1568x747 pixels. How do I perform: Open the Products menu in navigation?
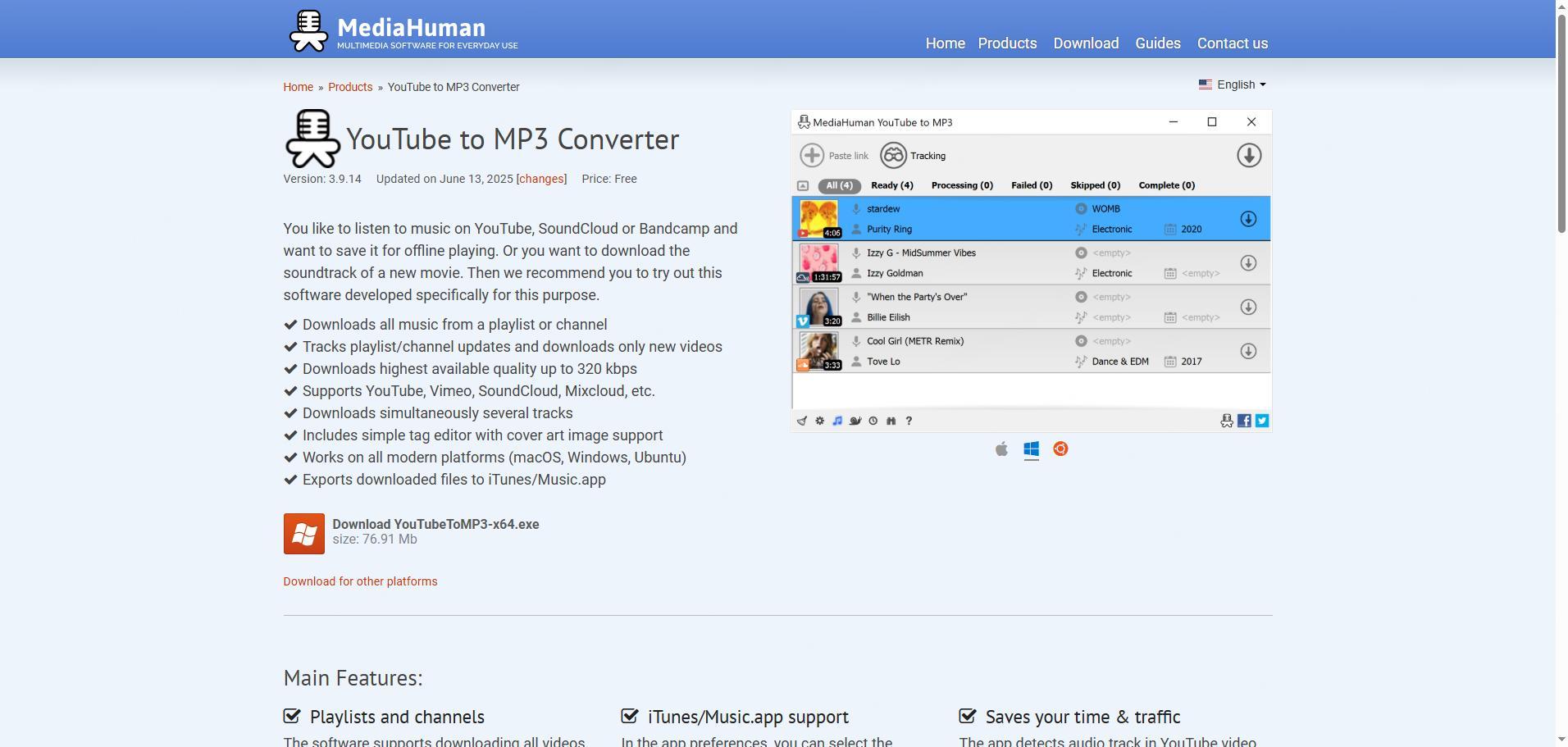point(1007,43)
